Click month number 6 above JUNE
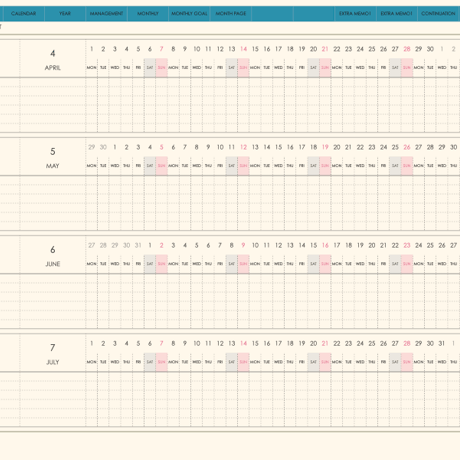 point(53,250)
